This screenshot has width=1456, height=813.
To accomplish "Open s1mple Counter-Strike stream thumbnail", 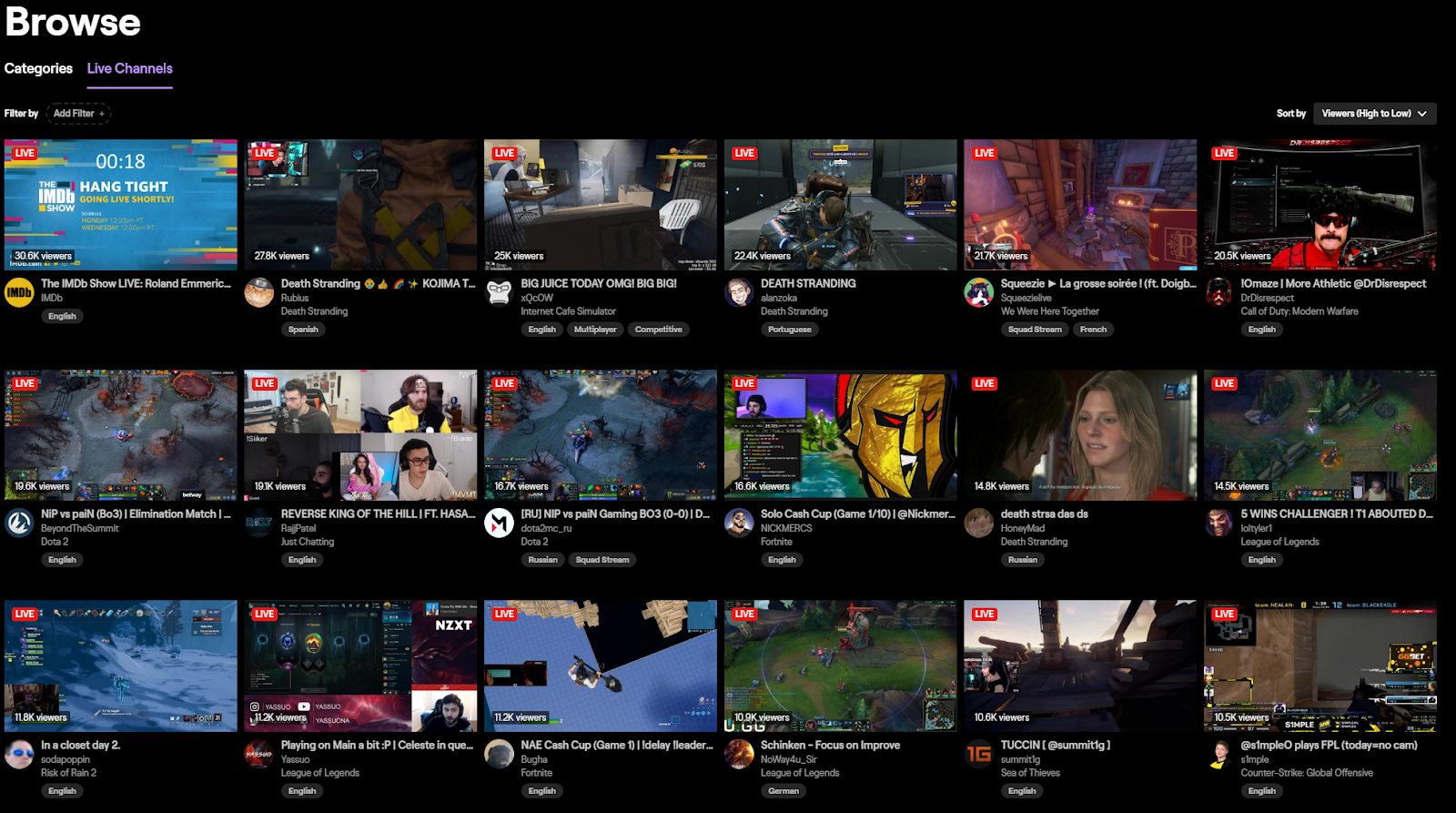I will [x=1320, y=666].
